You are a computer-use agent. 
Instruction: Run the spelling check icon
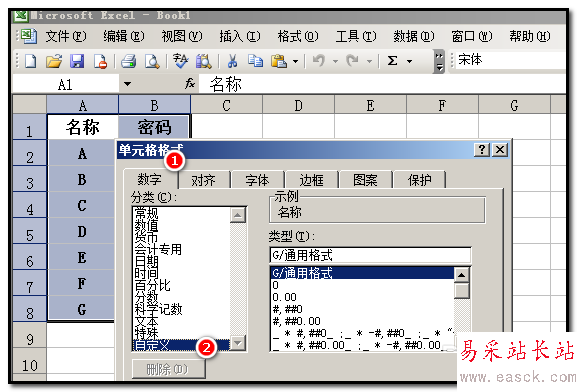tap(180, 61)
